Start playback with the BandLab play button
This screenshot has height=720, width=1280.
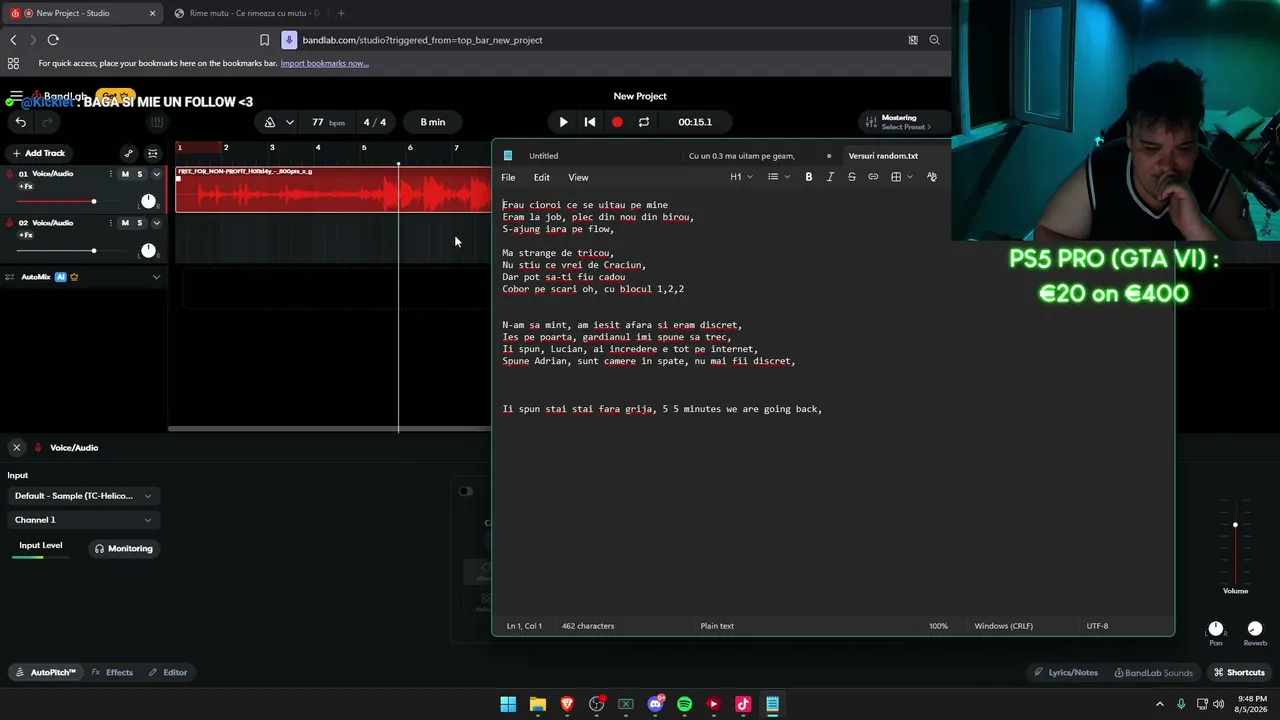(x=563, y=122)
